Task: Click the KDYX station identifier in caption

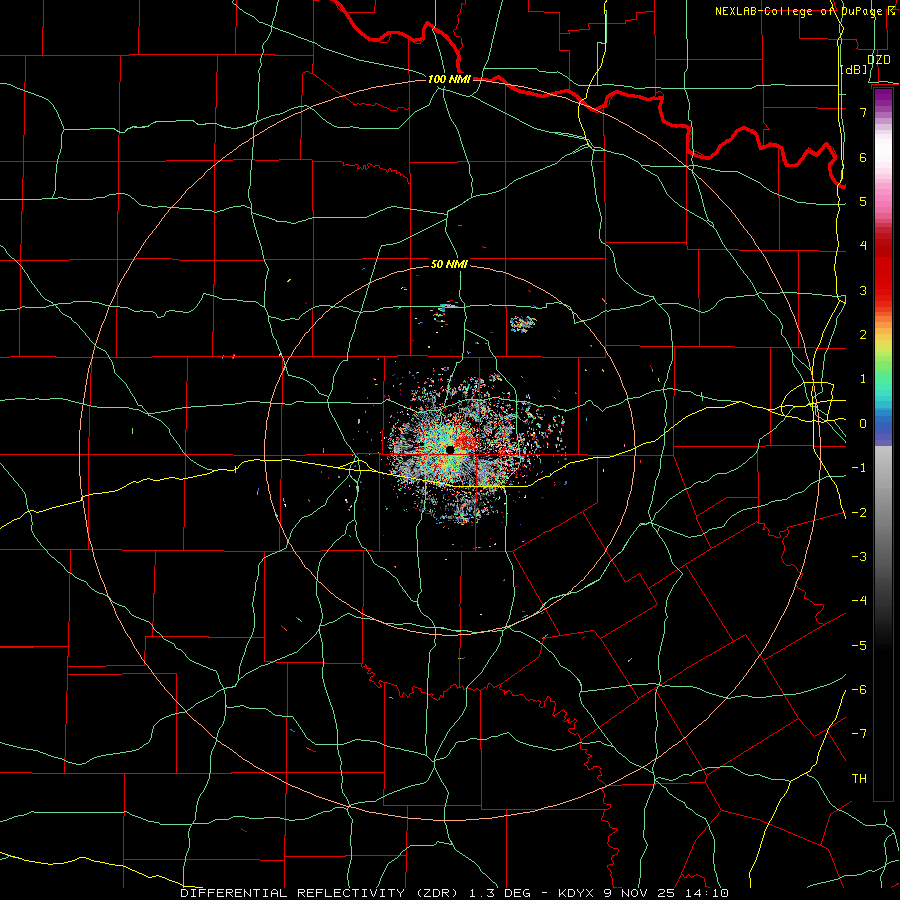Action: (577, 893)
